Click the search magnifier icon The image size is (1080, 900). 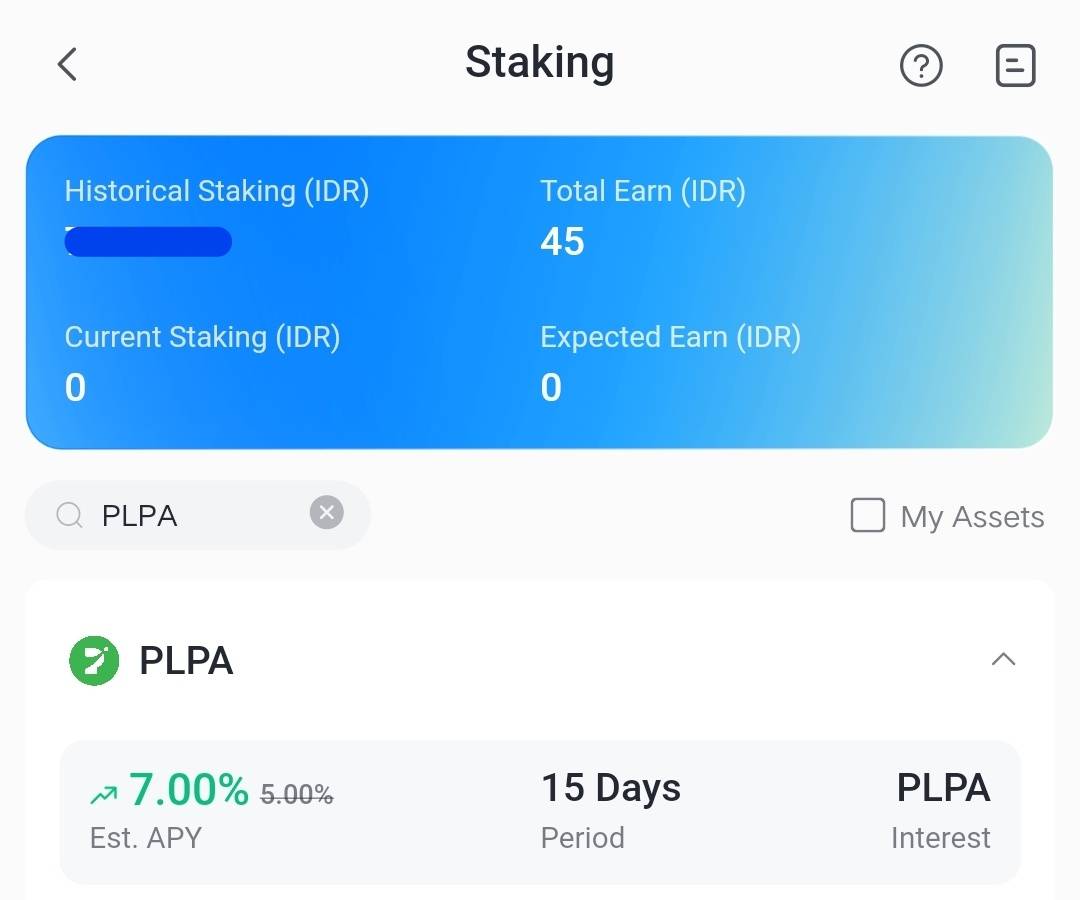tap(69, 514)
